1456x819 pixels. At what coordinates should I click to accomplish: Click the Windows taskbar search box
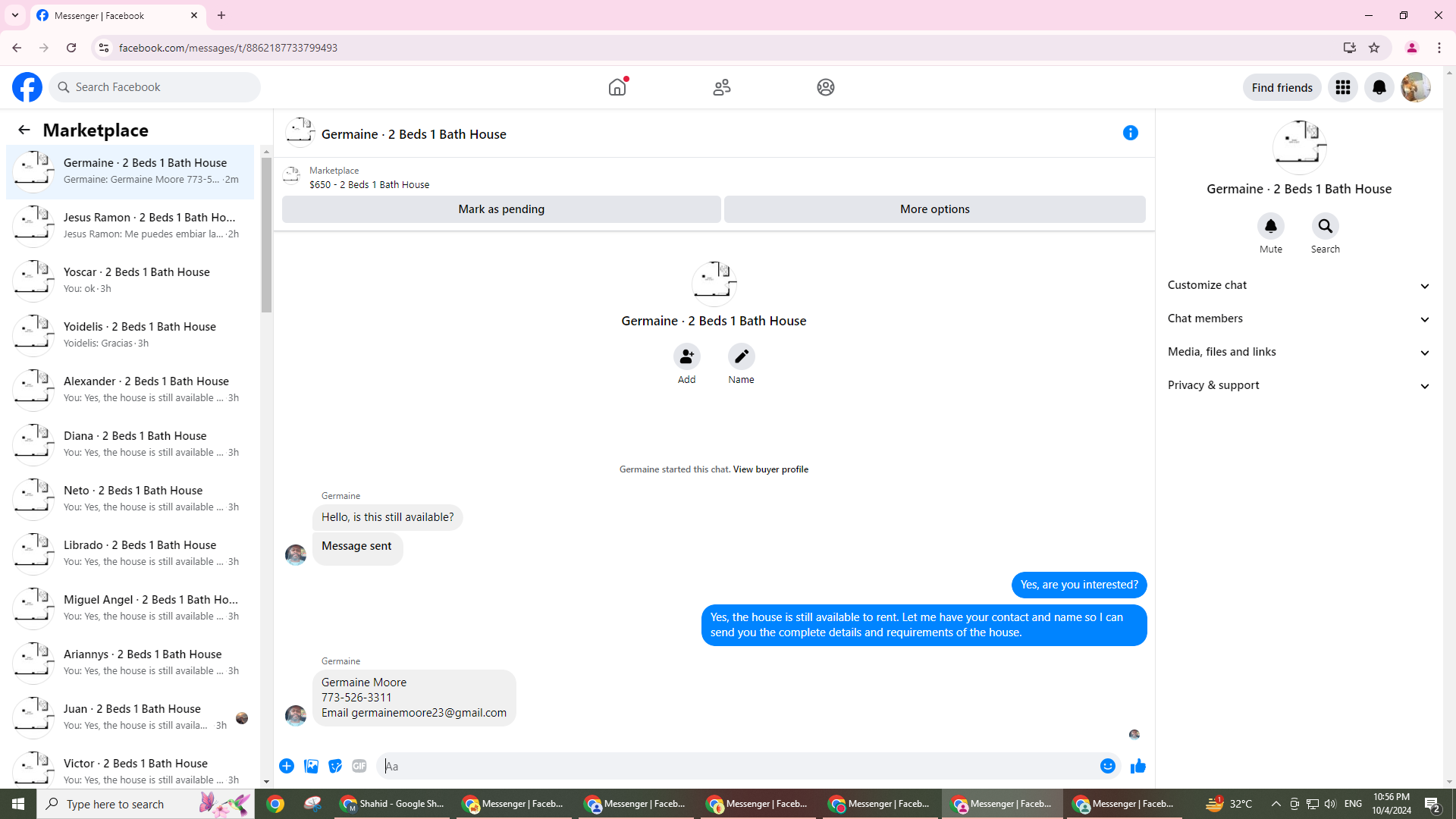click(146, 804)
